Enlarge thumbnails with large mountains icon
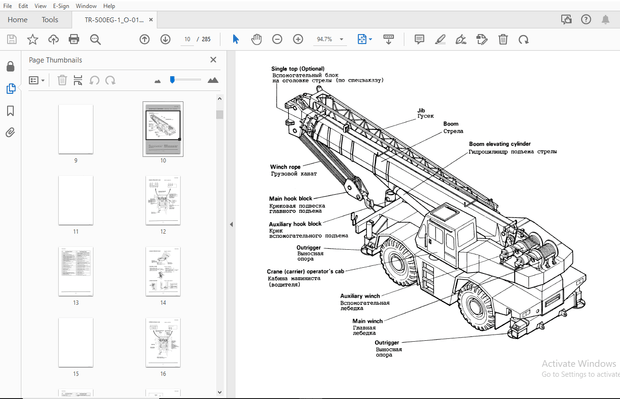The image size is (620, 399). tap(213, 80)
